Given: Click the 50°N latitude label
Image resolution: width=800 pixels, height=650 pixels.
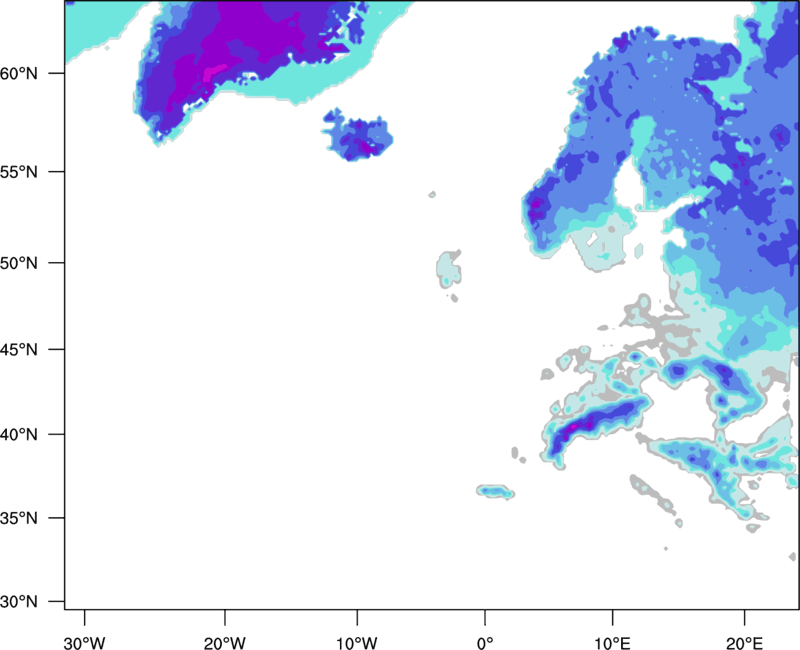Looking at the screenshot, I should coord(19,263).
